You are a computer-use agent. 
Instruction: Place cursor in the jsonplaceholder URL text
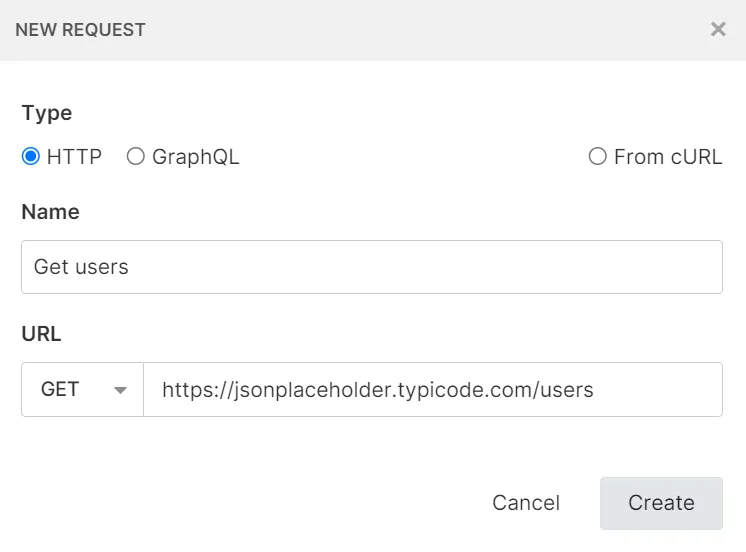point(378,389)
